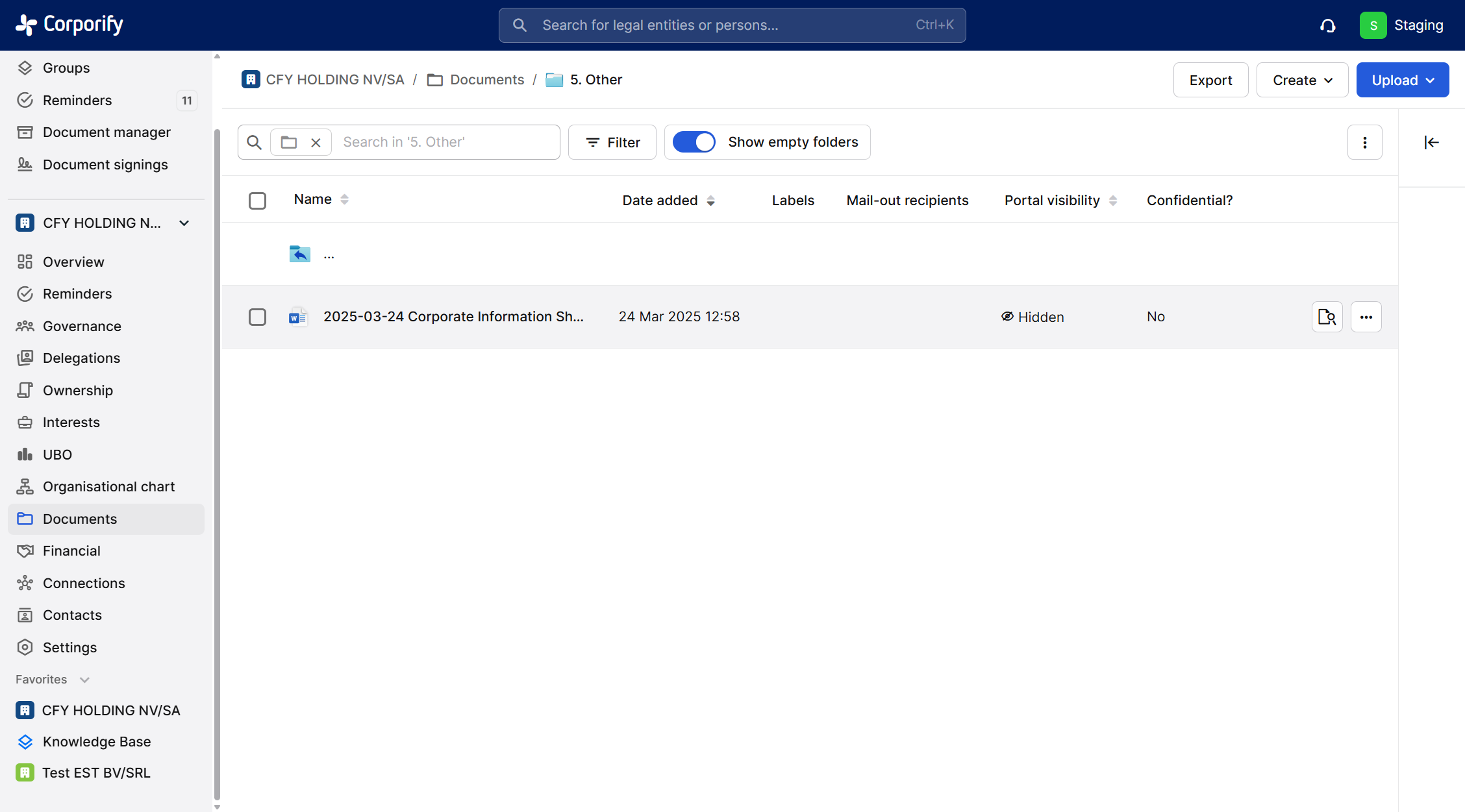Open the row's three-dot actions menu

1366,317
